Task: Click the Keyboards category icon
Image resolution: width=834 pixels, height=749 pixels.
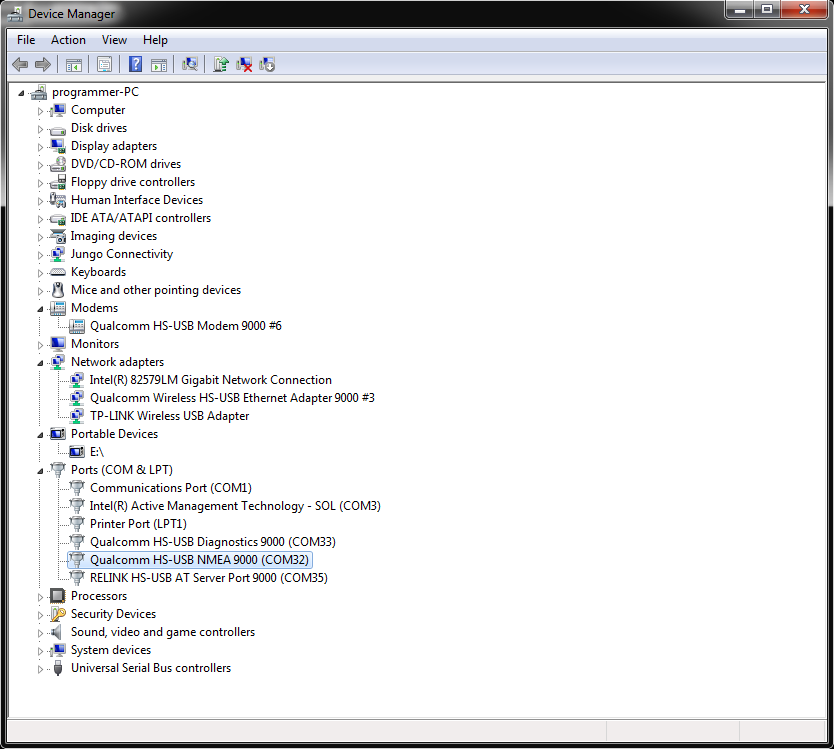Action: pyautogui.click(x=57, y=272)
